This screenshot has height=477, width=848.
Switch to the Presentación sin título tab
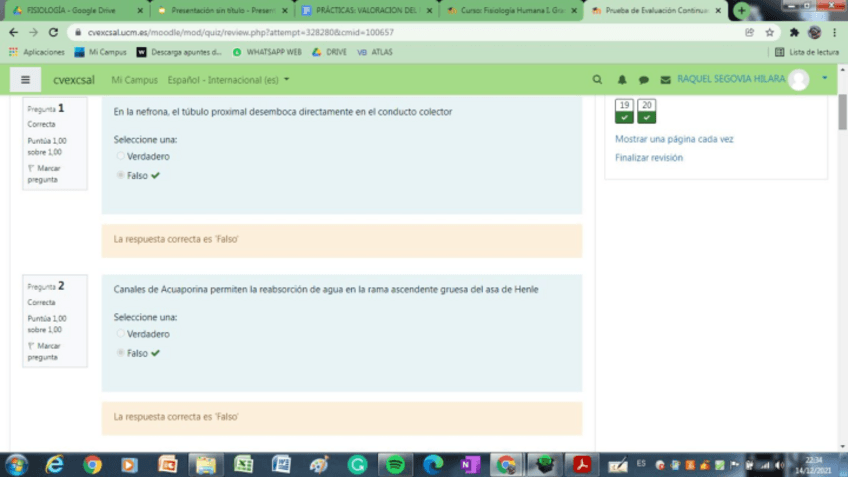coord(222,10)
